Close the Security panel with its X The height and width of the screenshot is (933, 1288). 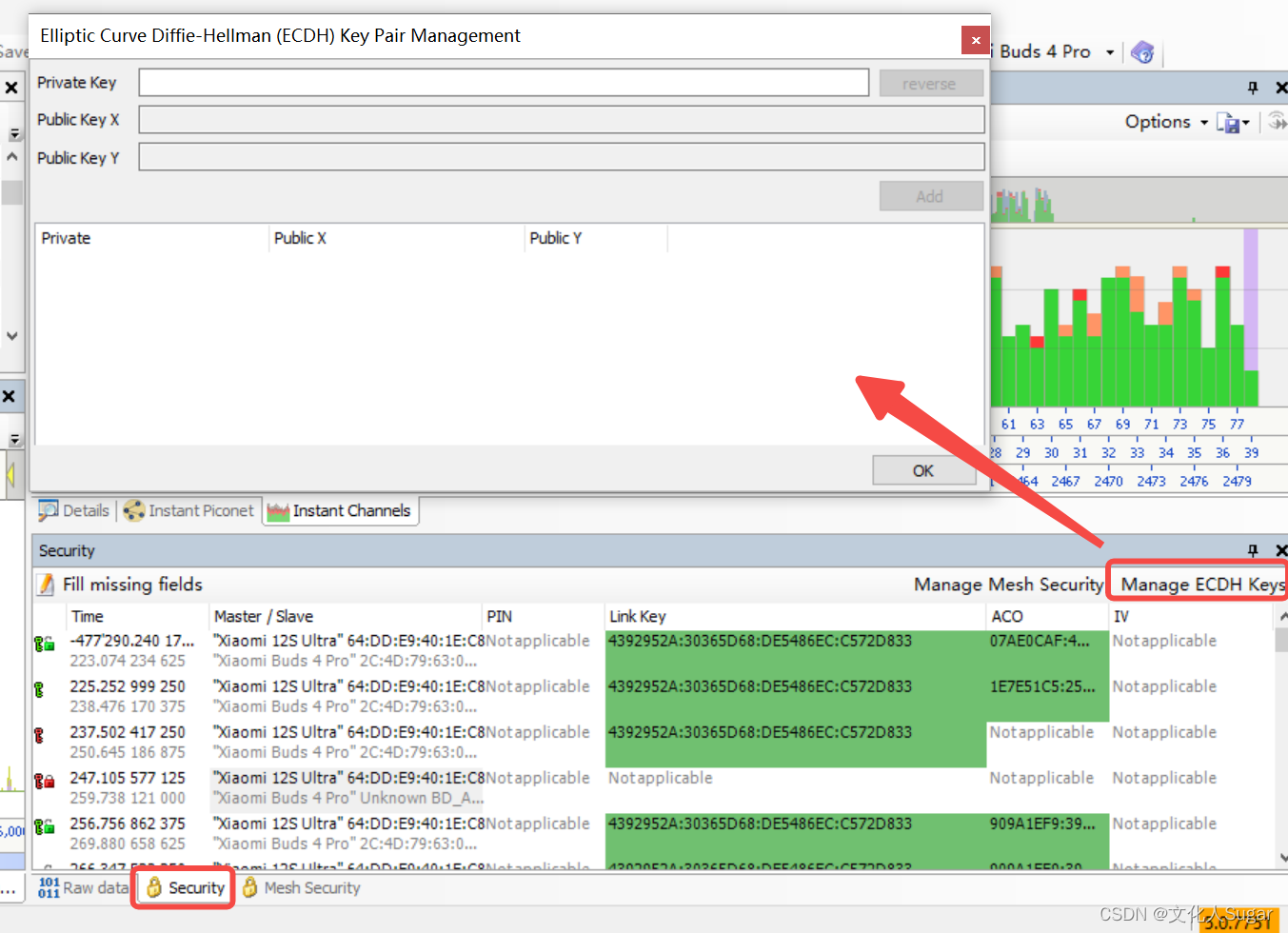click(1281, 550)
